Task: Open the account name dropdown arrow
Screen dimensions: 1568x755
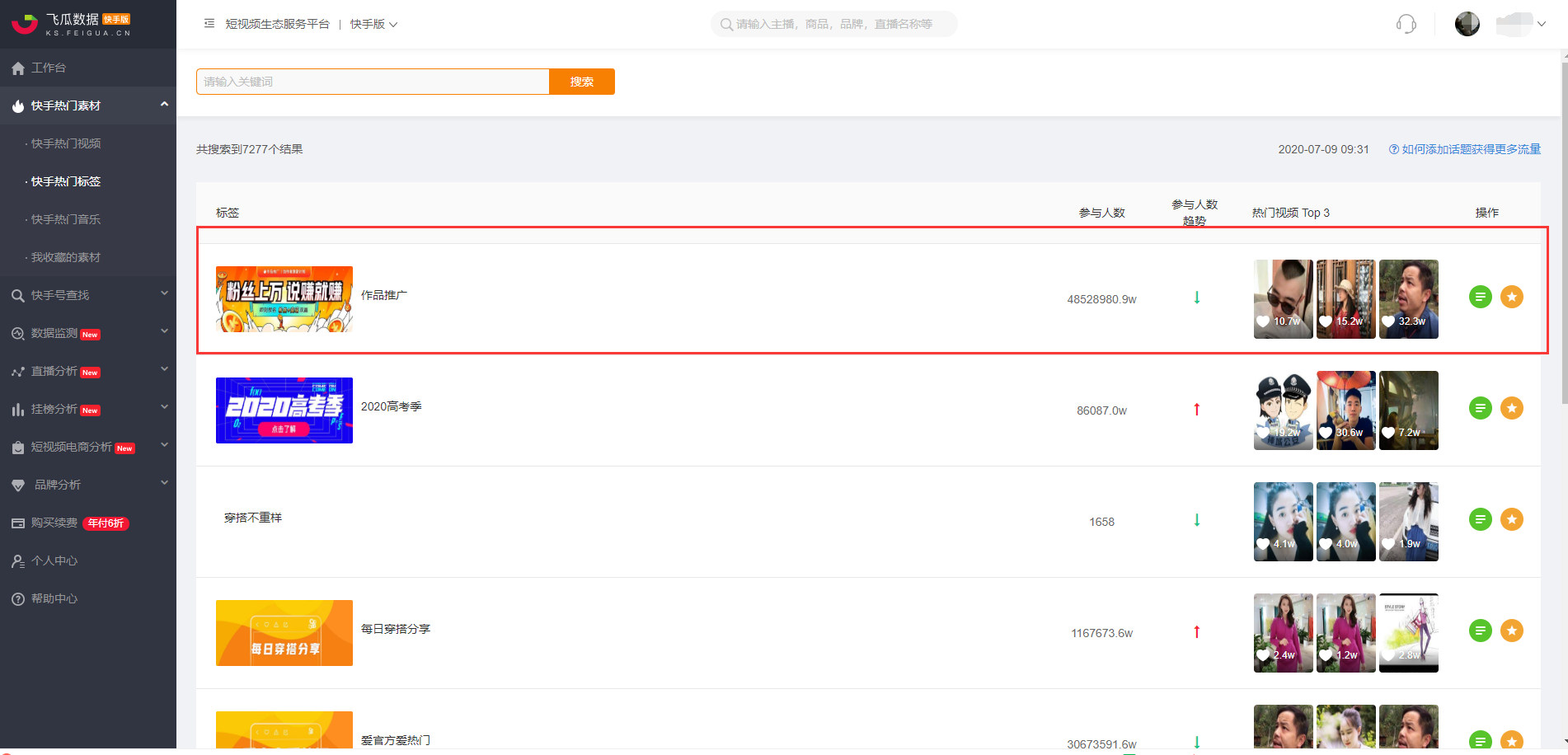Action: tap(1541, 25)
